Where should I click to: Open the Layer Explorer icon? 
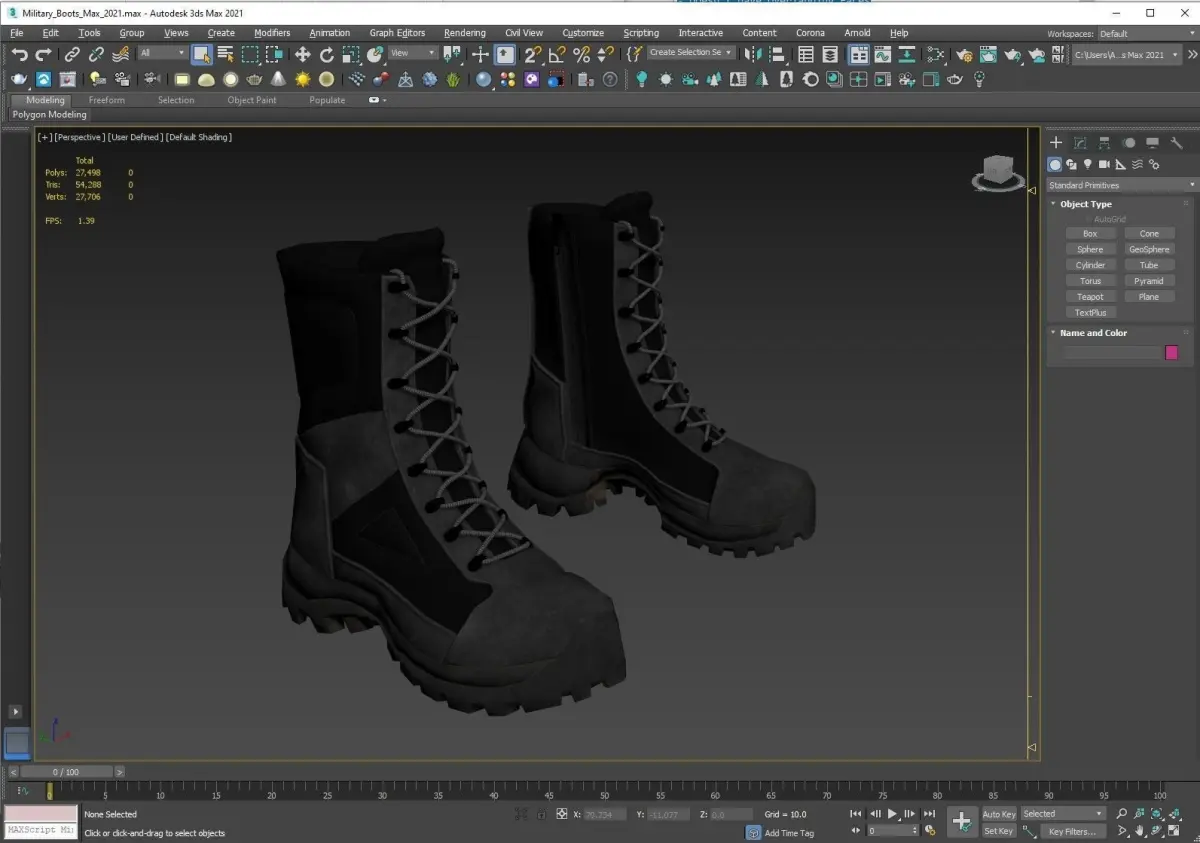[x=830, y=54]
